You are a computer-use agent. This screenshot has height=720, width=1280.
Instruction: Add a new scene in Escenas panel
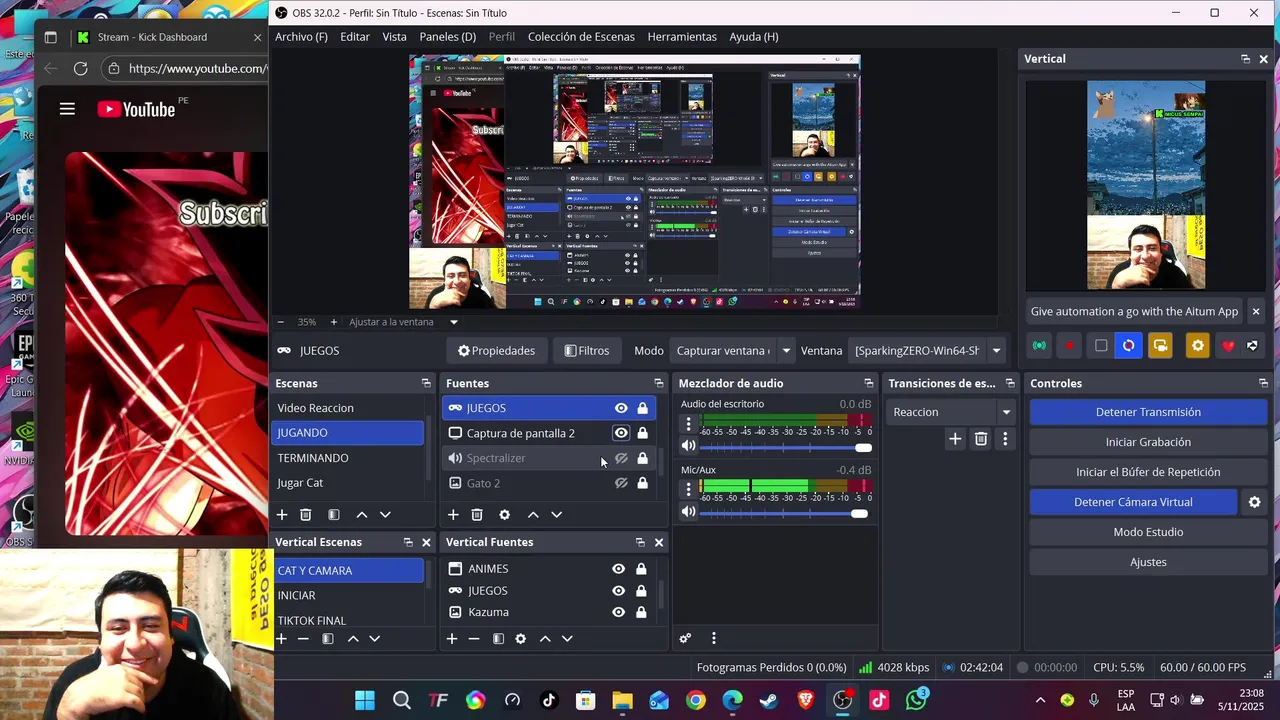[x=282, y=515]
